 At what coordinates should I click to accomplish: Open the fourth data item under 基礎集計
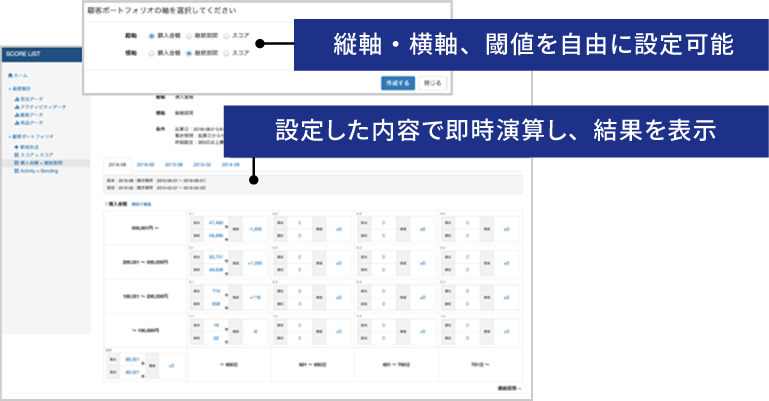point(31,122)
